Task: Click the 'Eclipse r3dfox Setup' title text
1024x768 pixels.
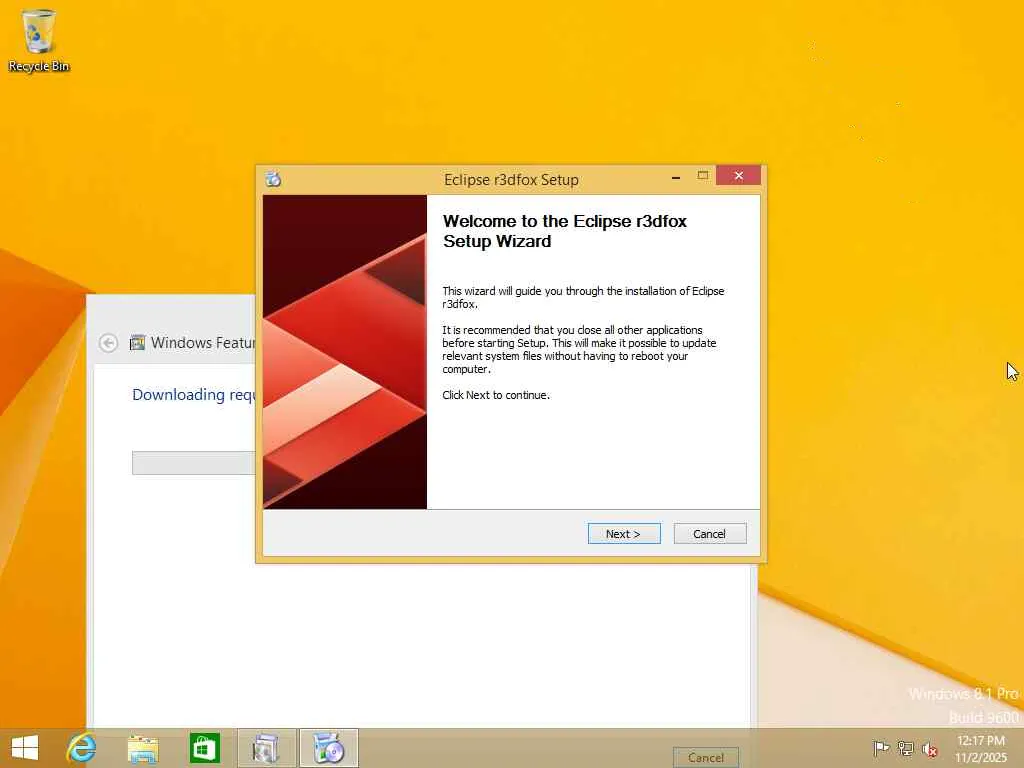Action: 511,180
